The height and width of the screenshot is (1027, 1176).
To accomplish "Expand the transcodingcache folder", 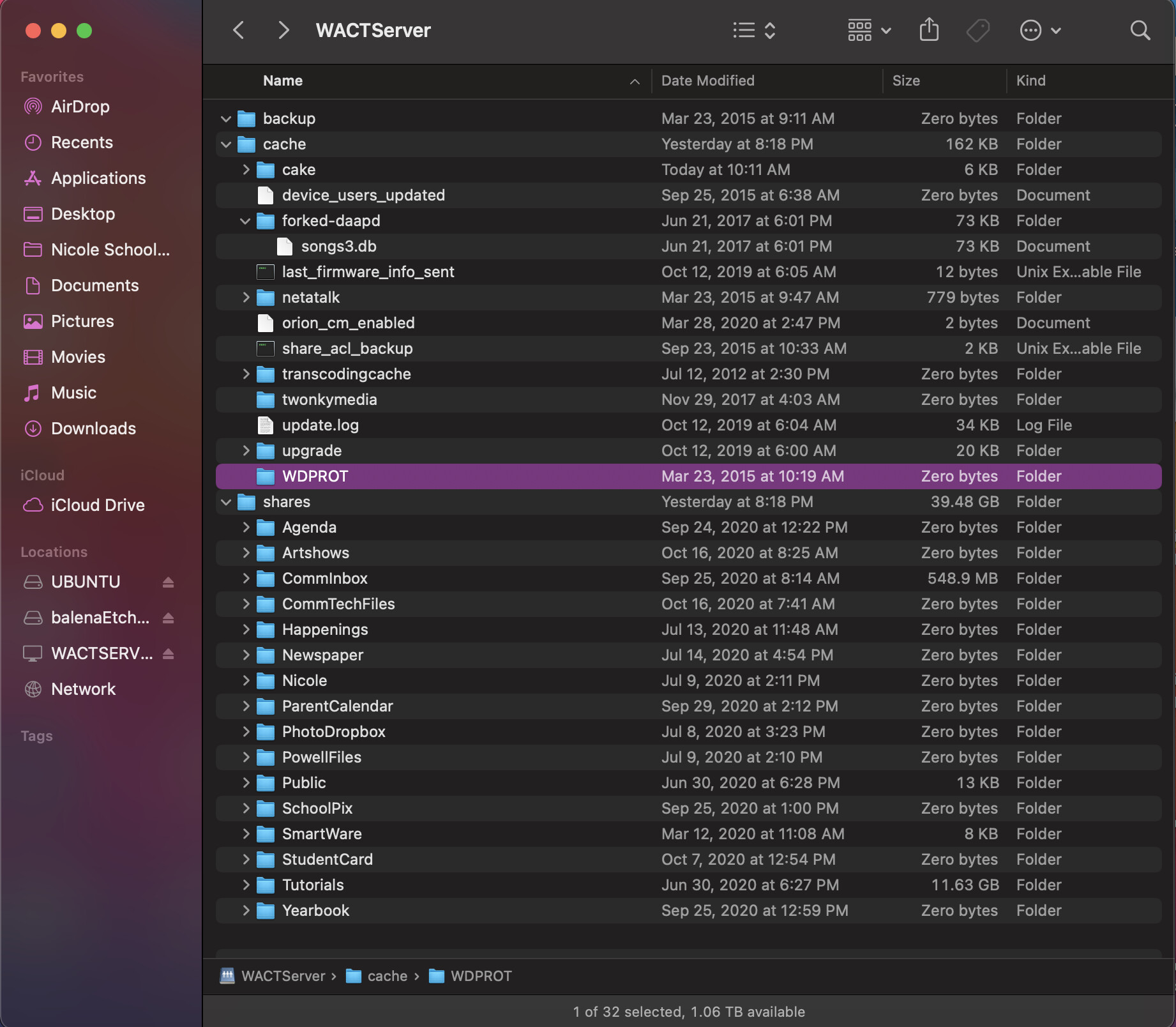I will (x=246, y=374).
